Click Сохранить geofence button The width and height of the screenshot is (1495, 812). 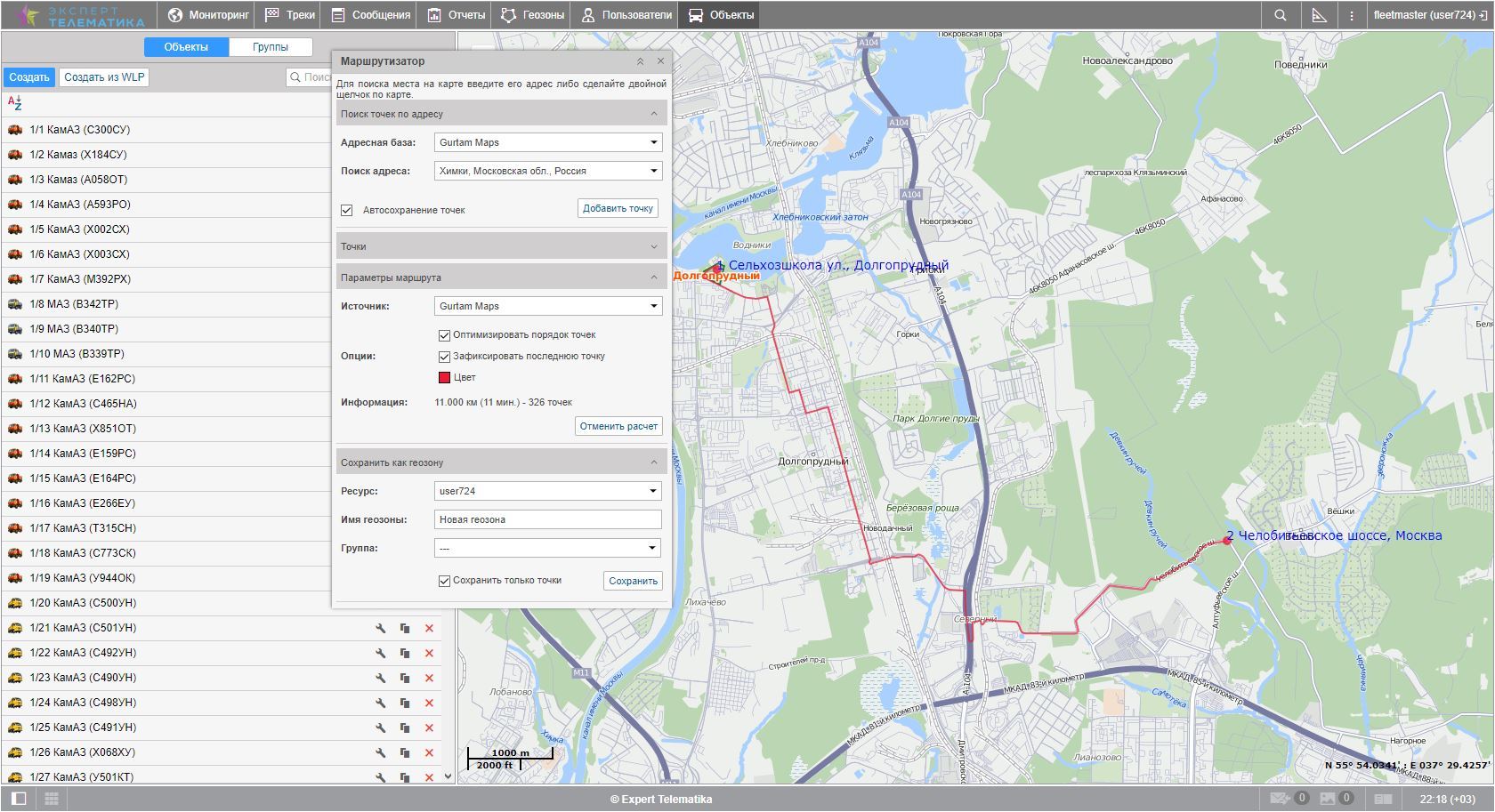coord(633,581)
